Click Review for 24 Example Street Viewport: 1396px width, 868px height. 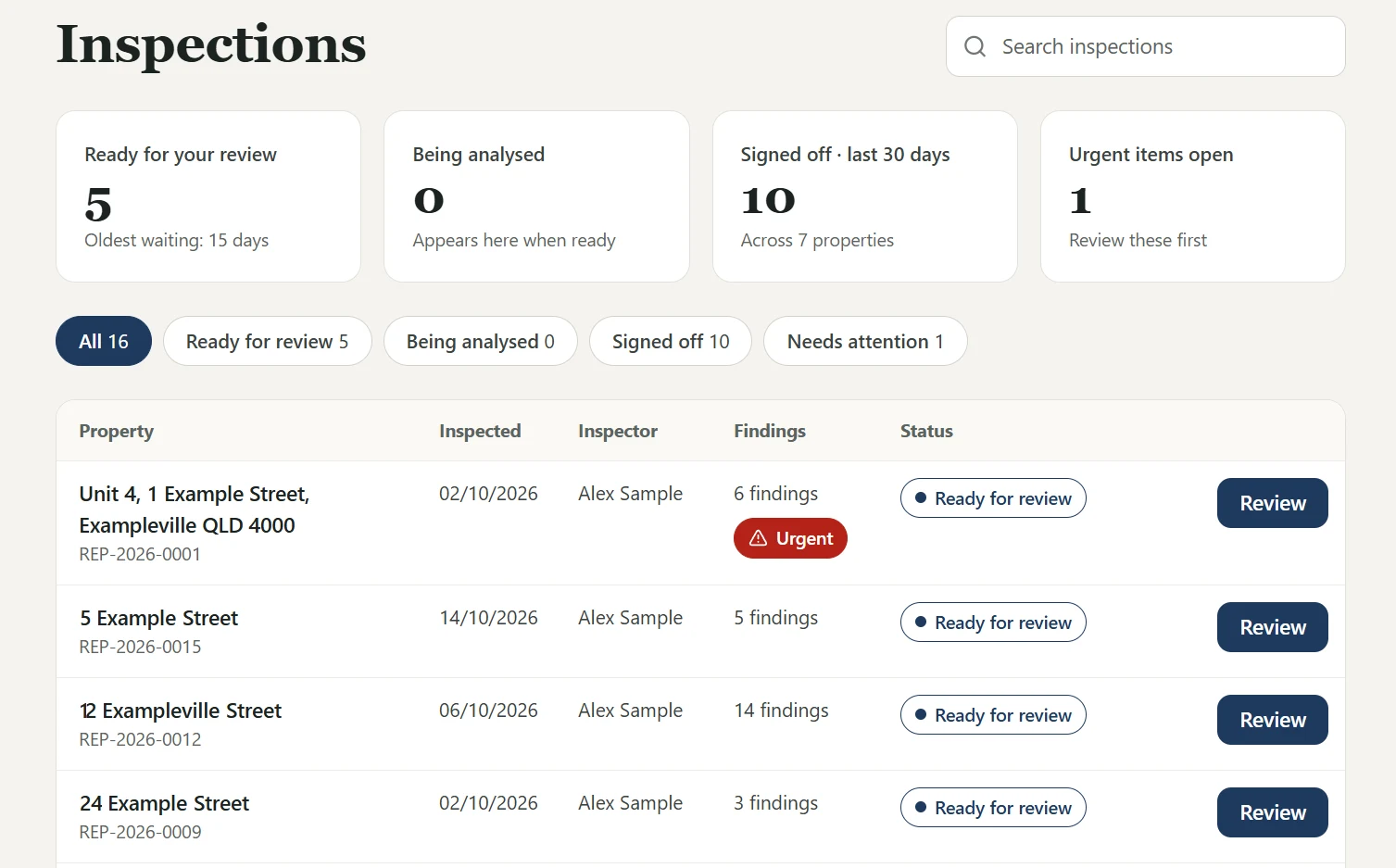click(x=1272, y=812)
